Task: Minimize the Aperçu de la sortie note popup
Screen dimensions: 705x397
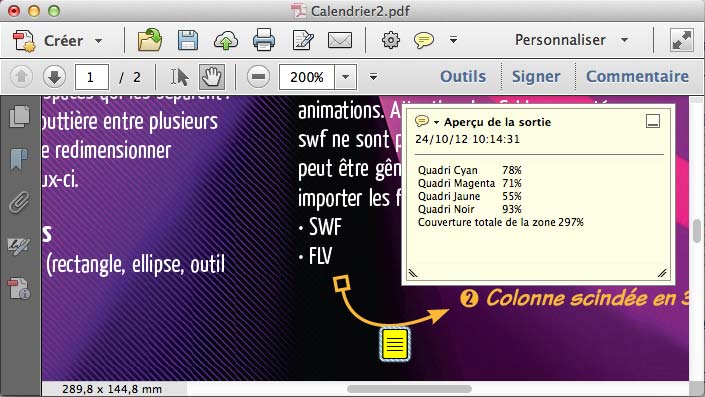Action: click(653, 121)
